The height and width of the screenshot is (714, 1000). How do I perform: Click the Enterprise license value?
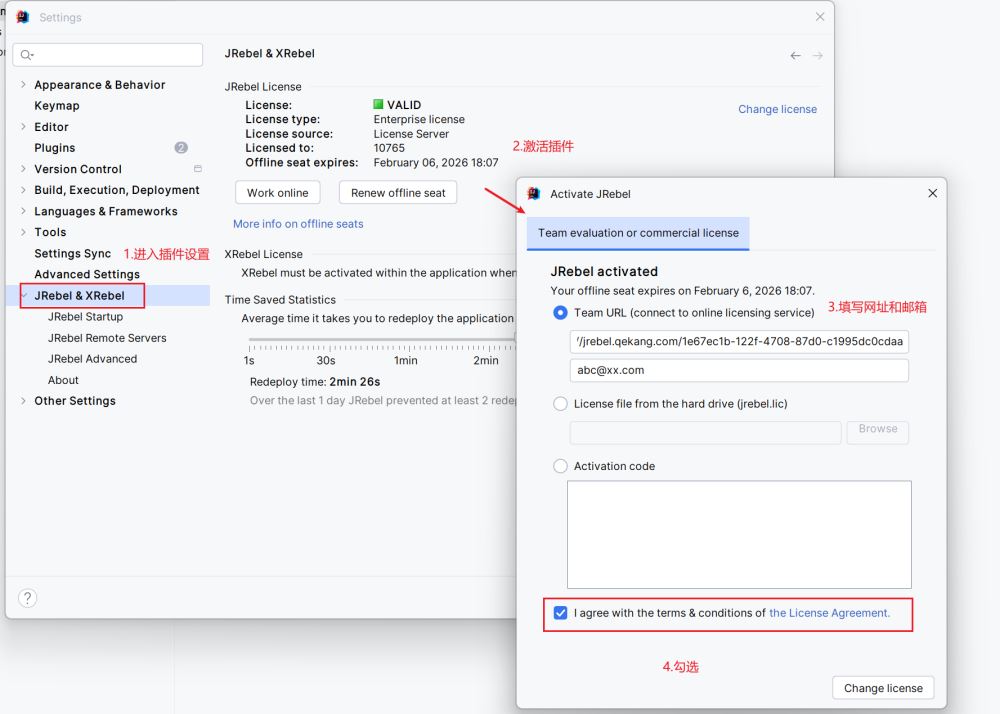click(x=419, y=119)
